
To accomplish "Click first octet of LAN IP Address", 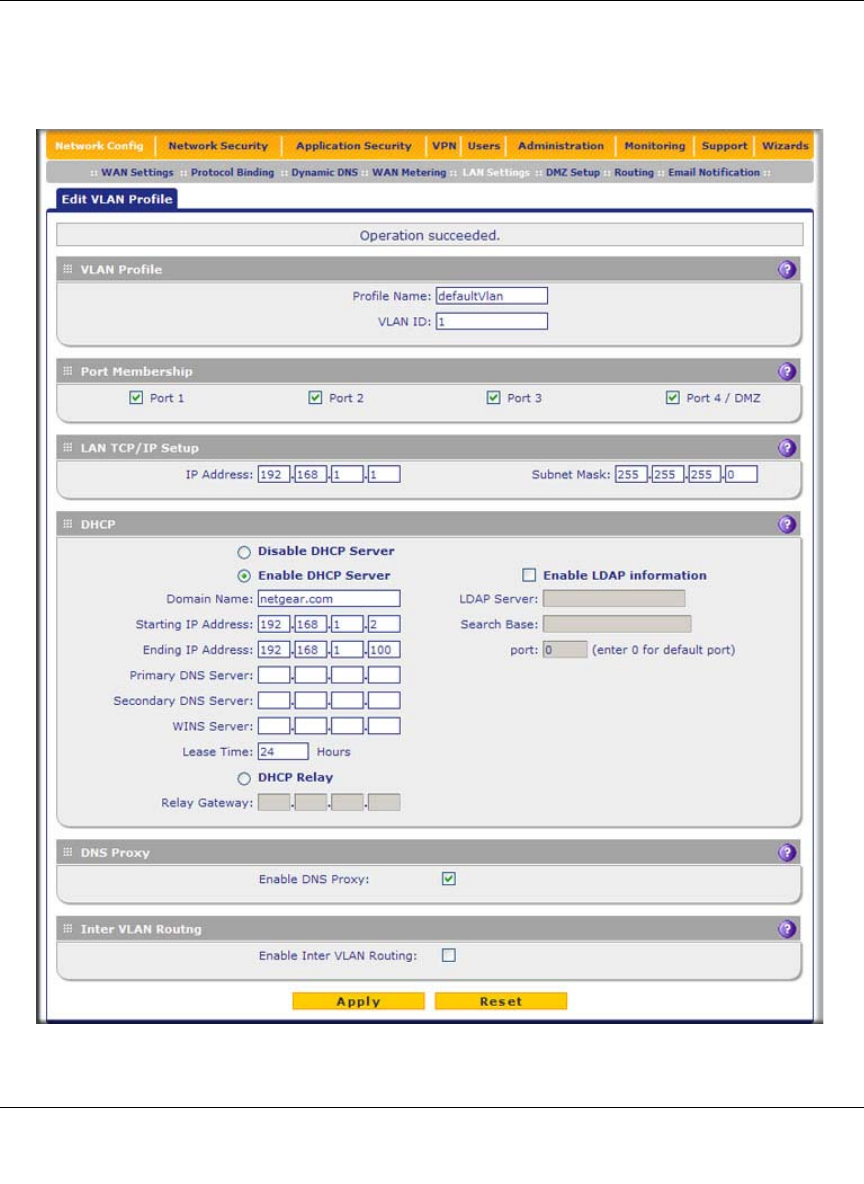I will pos(274,474).
